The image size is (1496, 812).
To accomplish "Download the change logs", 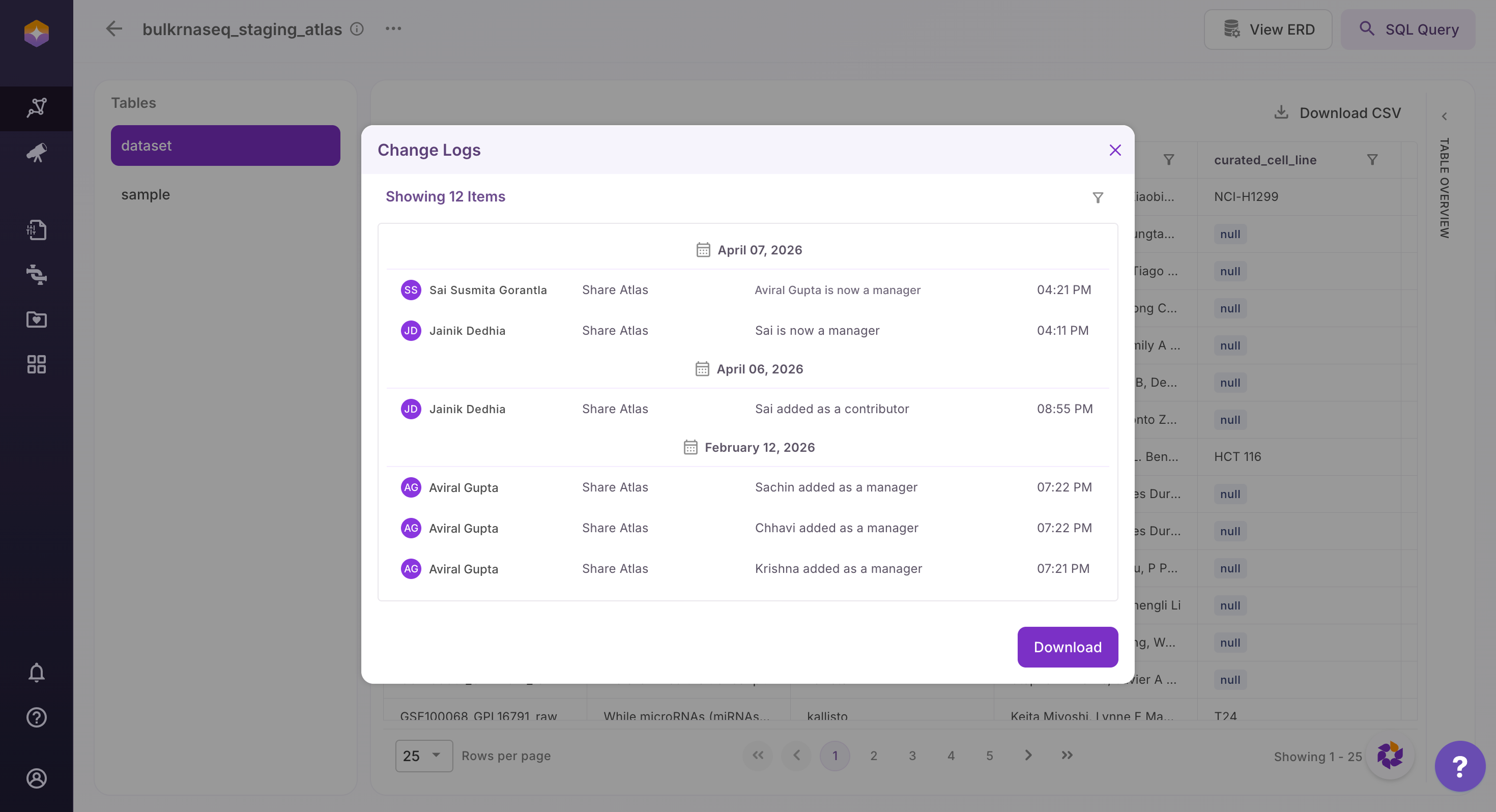I will [x=1067, y=647].
